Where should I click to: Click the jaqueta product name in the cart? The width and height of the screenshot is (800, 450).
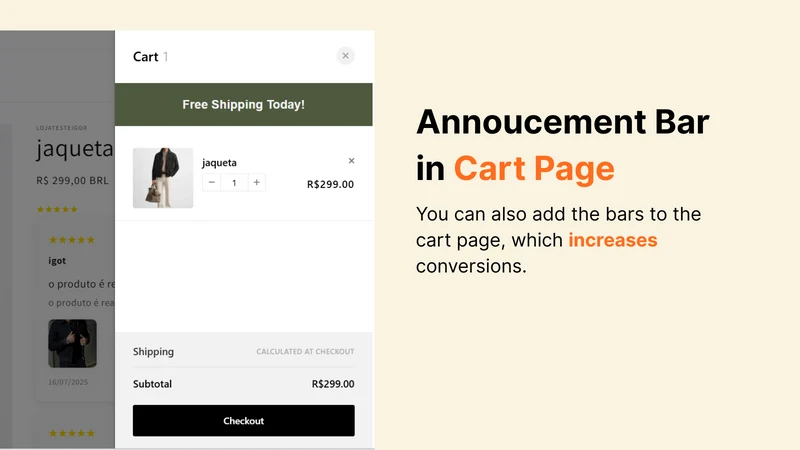pos(219,162)
